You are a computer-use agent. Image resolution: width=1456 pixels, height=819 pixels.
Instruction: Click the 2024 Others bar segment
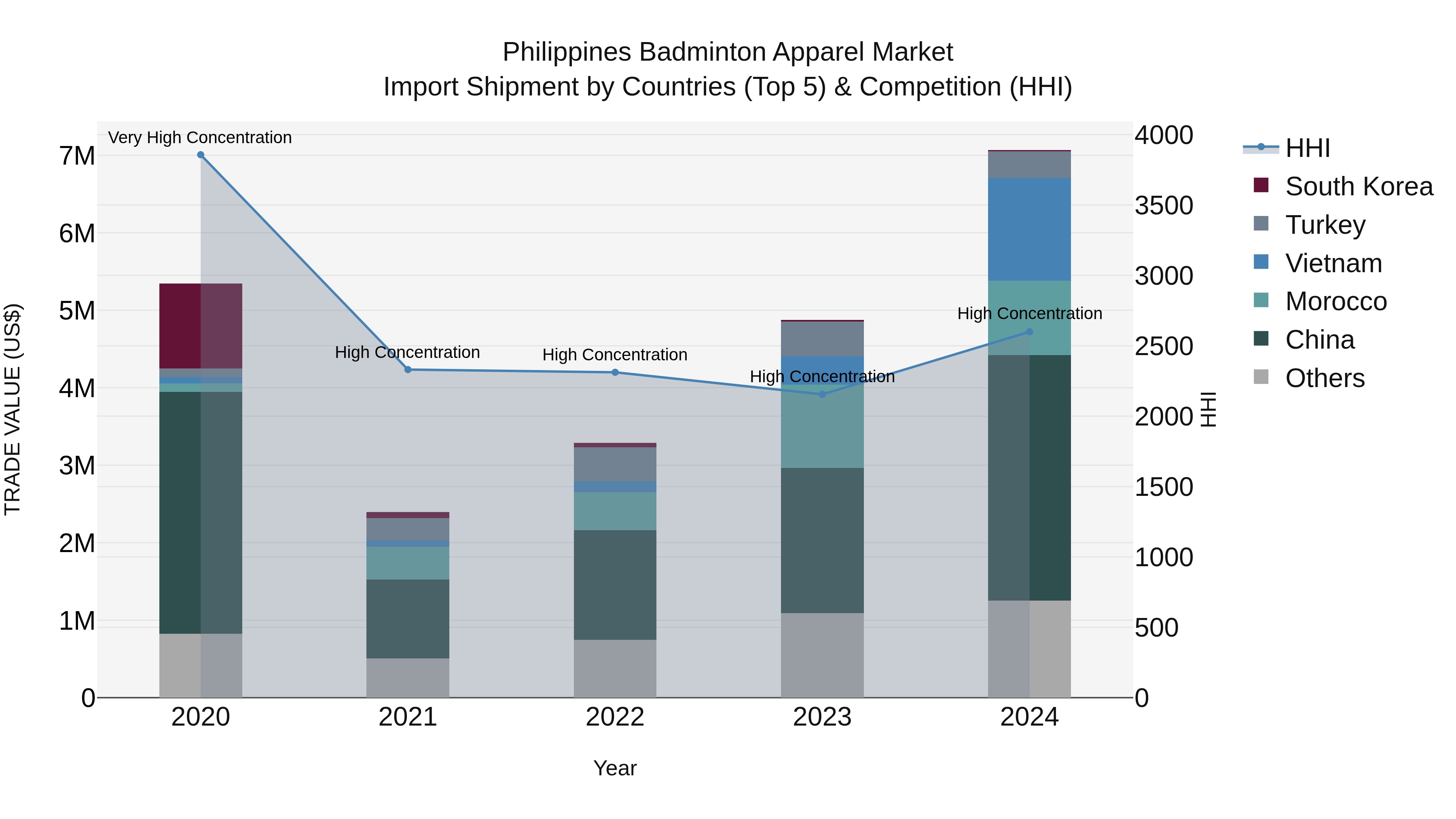coord(1029,650)
